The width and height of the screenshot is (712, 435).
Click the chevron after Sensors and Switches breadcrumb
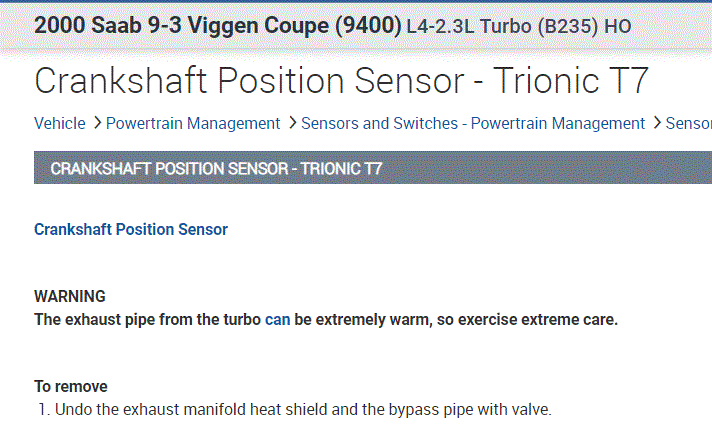(657, 124)
